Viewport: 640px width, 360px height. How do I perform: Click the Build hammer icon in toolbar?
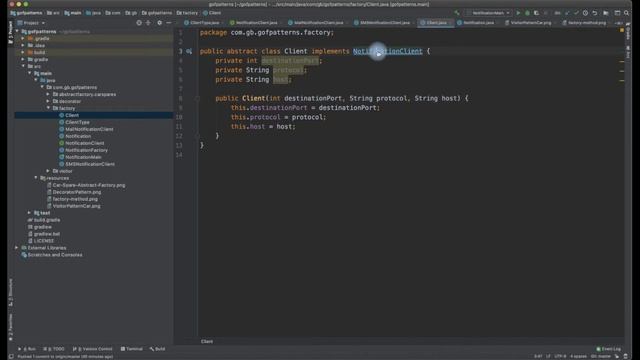(457, 13)
